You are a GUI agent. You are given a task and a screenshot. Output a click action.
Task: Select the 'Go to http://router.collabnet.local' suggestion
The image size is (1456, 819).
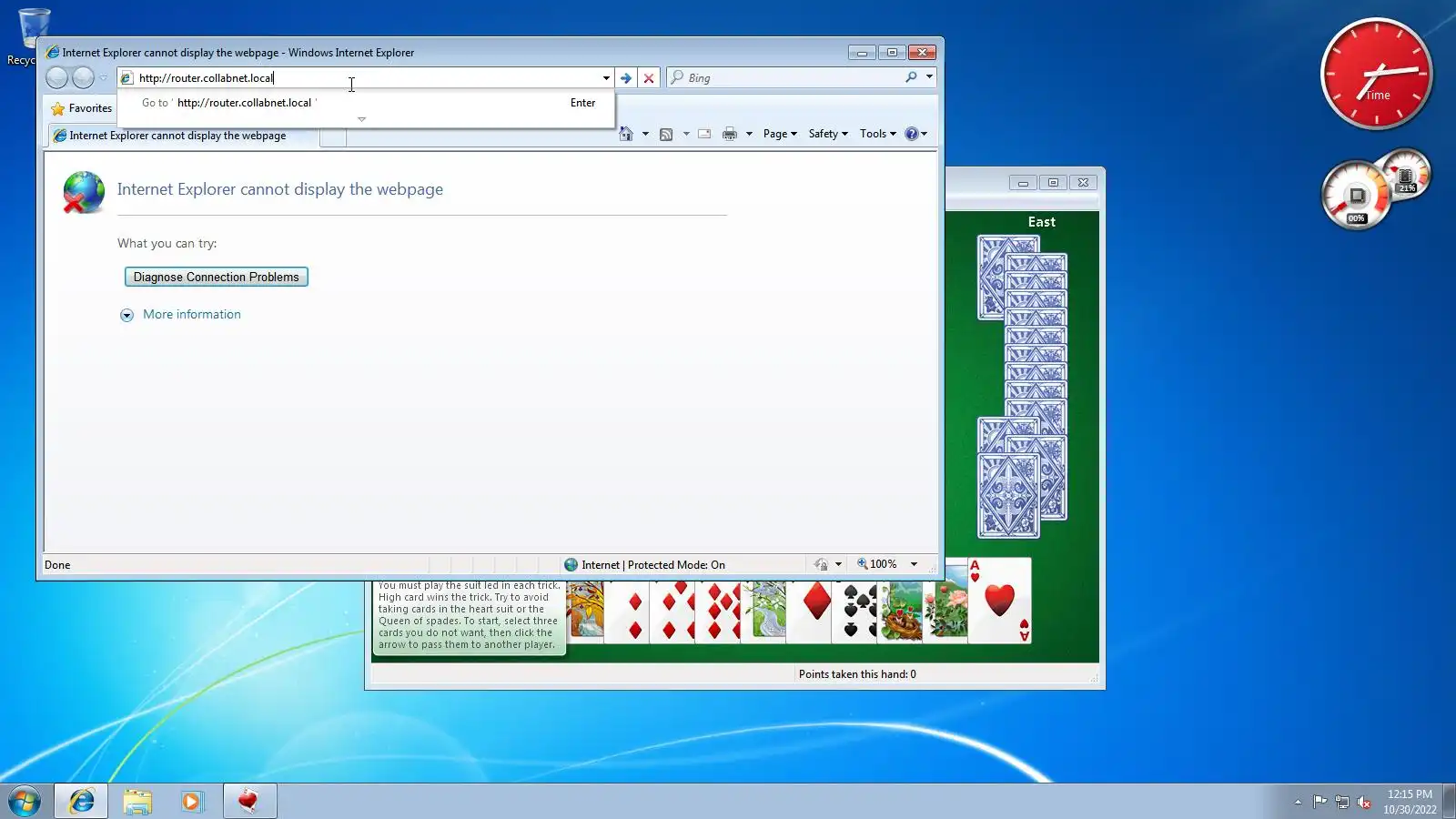[x=366, y=103]
